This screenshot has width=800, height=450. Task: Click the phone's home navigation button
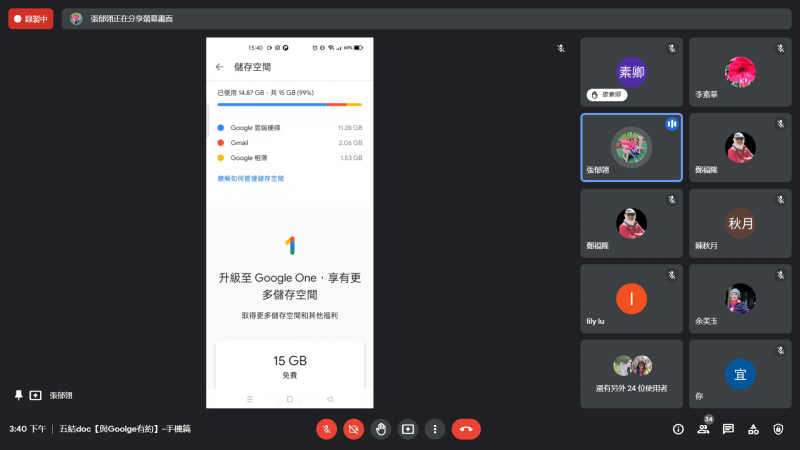click(x=290, y=399)
